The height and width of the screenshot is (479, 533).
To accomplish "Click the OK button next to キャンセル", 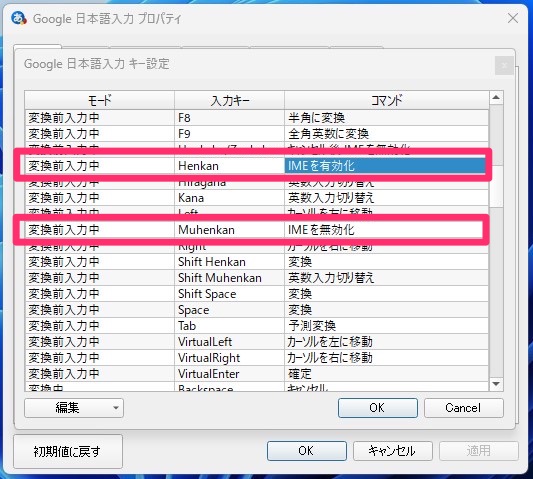I will coord(307,451).
